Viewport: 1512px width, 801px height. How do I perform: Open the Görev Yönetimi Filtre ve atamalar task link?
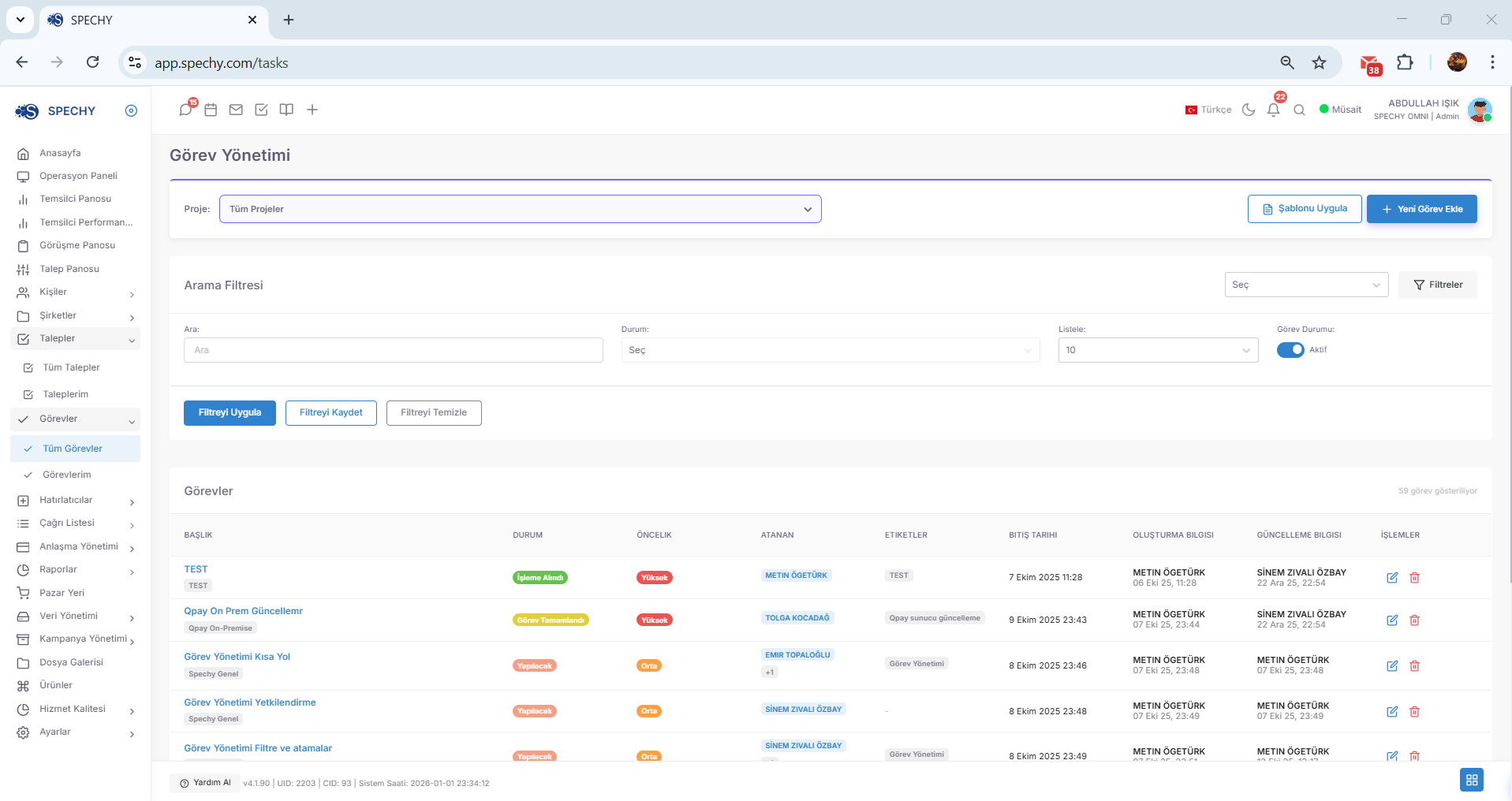[258, 748]
